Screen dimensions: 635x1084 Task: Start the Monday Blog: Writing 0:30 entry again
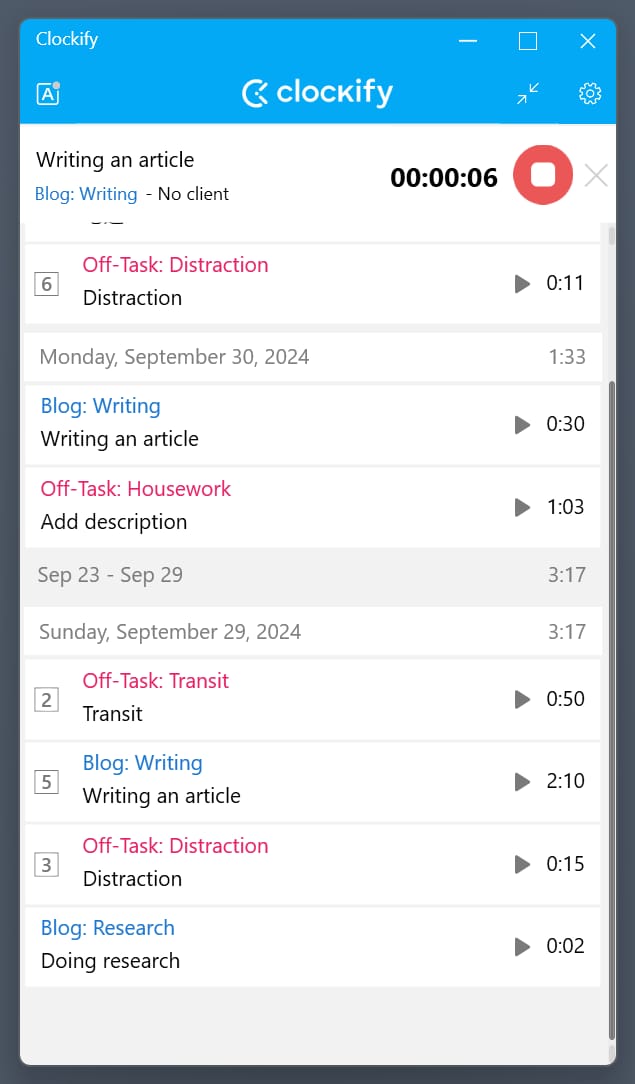522,424
